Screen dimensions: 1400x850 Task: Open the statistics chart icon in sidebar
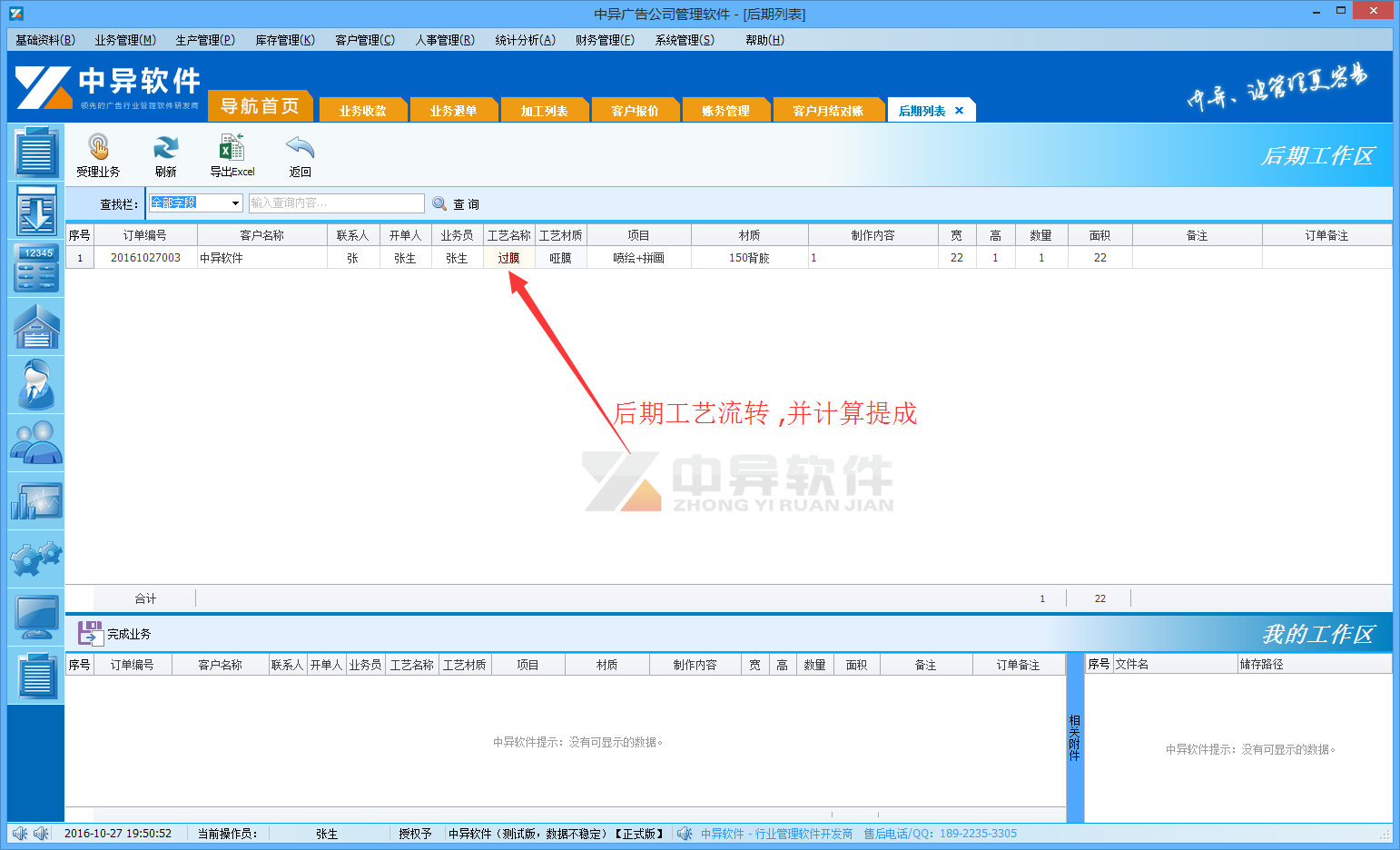point(35,500)
